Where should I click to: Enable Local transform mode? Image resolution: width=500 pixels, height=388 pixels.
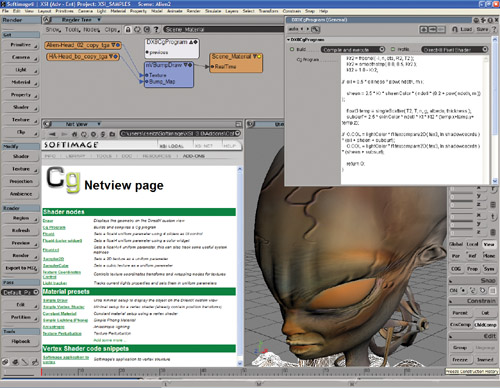click(x=472, y=244)
